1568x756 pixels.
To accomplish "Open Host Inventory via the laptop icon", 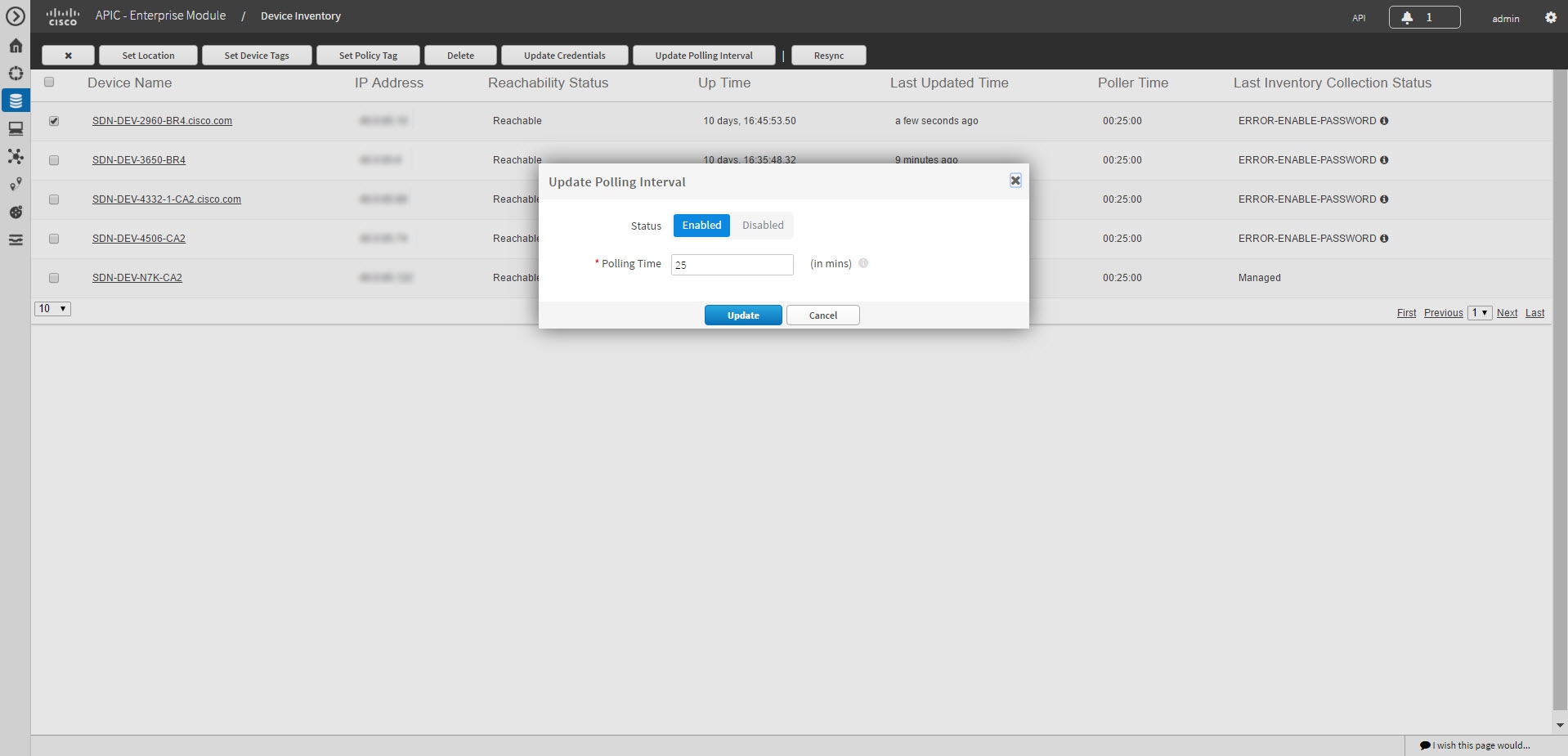I will pyautogui.click(x=16, y=128).
